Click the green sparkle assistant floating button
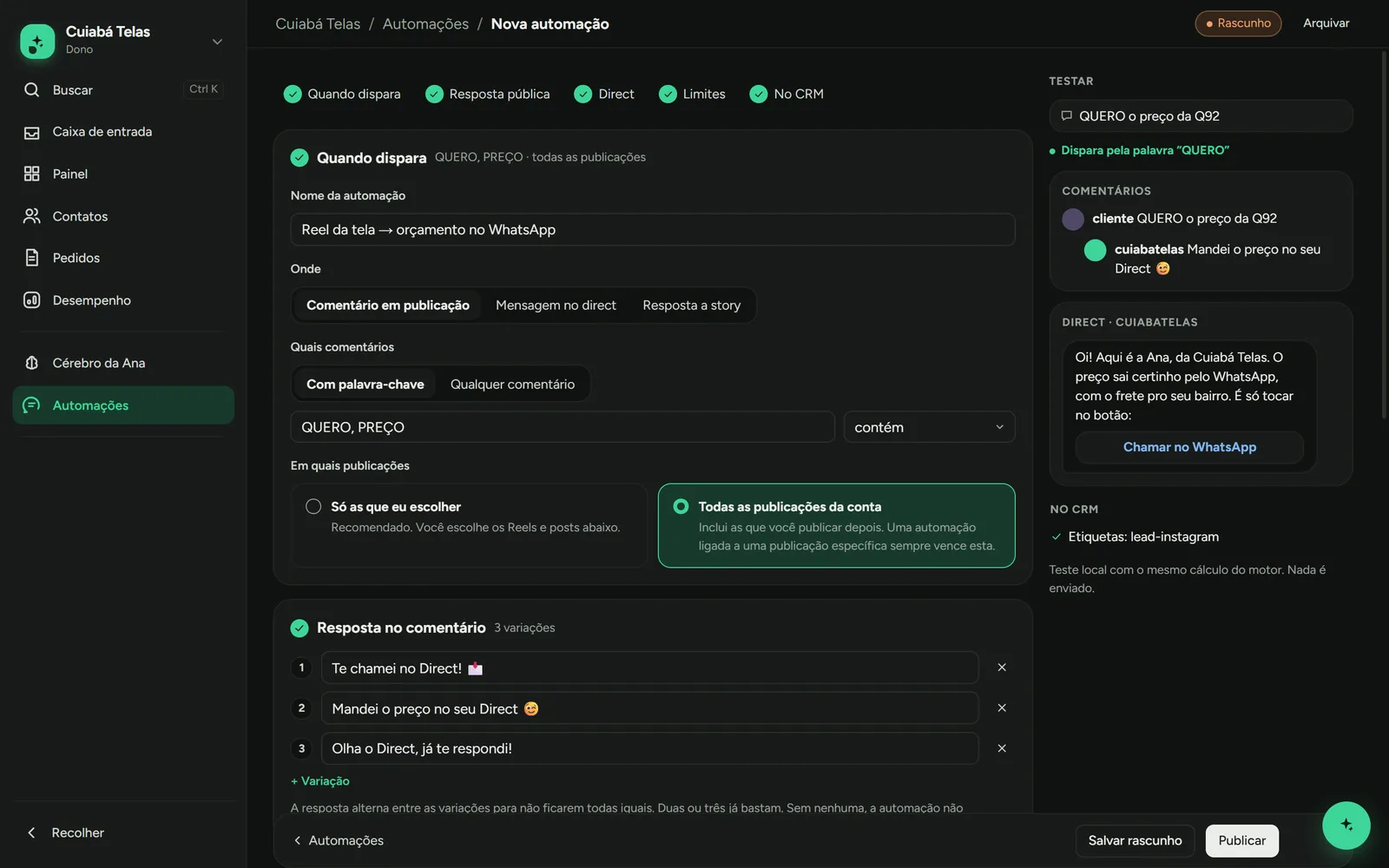 coord(1346,825)
